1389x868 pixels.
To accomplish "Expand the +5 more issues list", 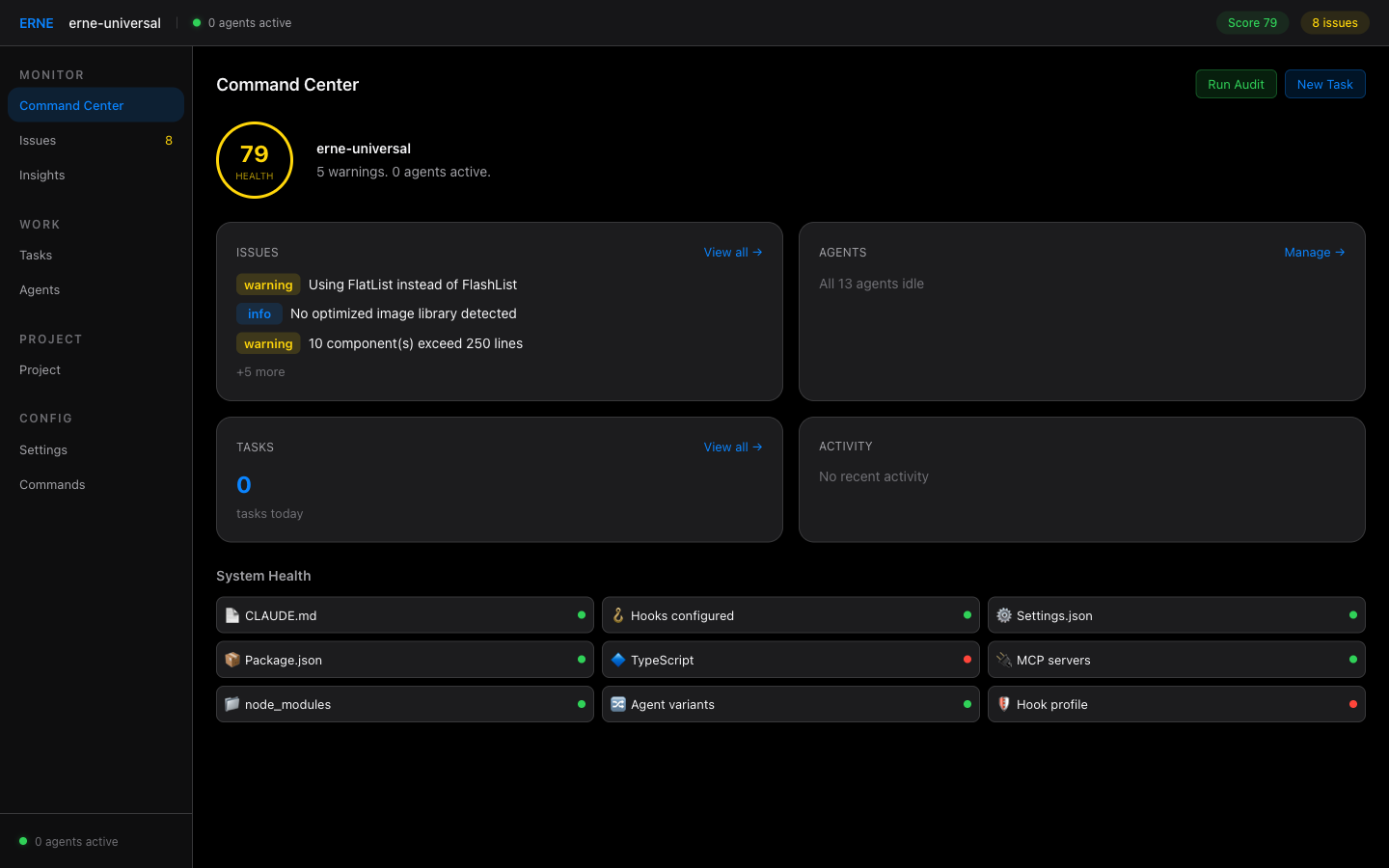I will click(x=260, y=371).
